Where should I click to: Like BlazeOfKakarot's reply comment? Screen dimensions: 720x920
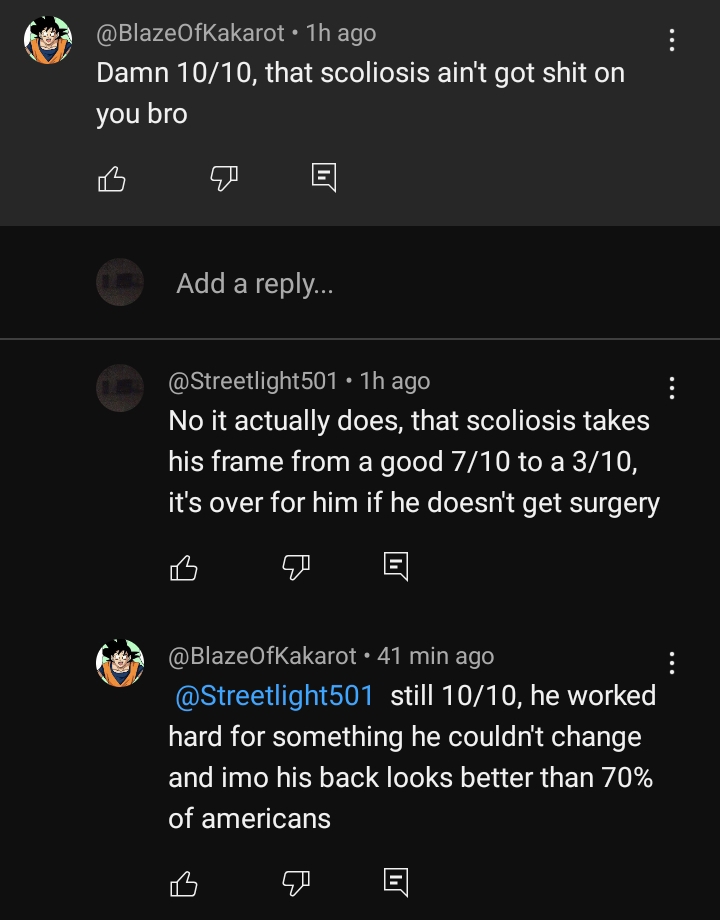pyautogui.click(x=184, y=883)
